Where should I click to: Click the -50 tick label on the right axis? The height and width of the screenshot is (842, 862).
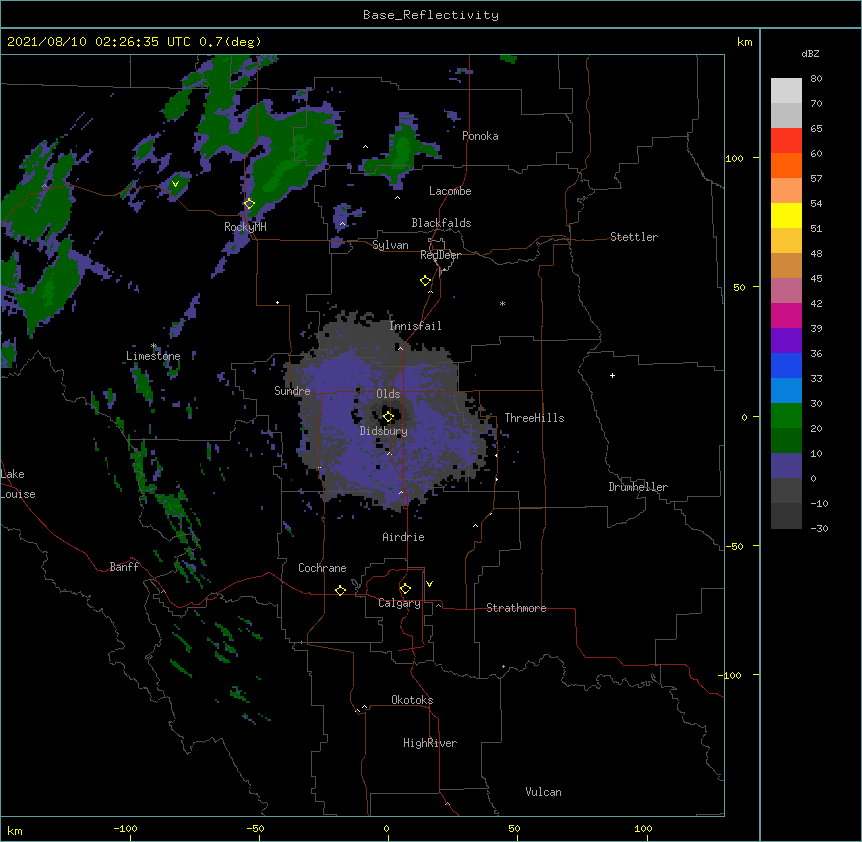point(734,546)
